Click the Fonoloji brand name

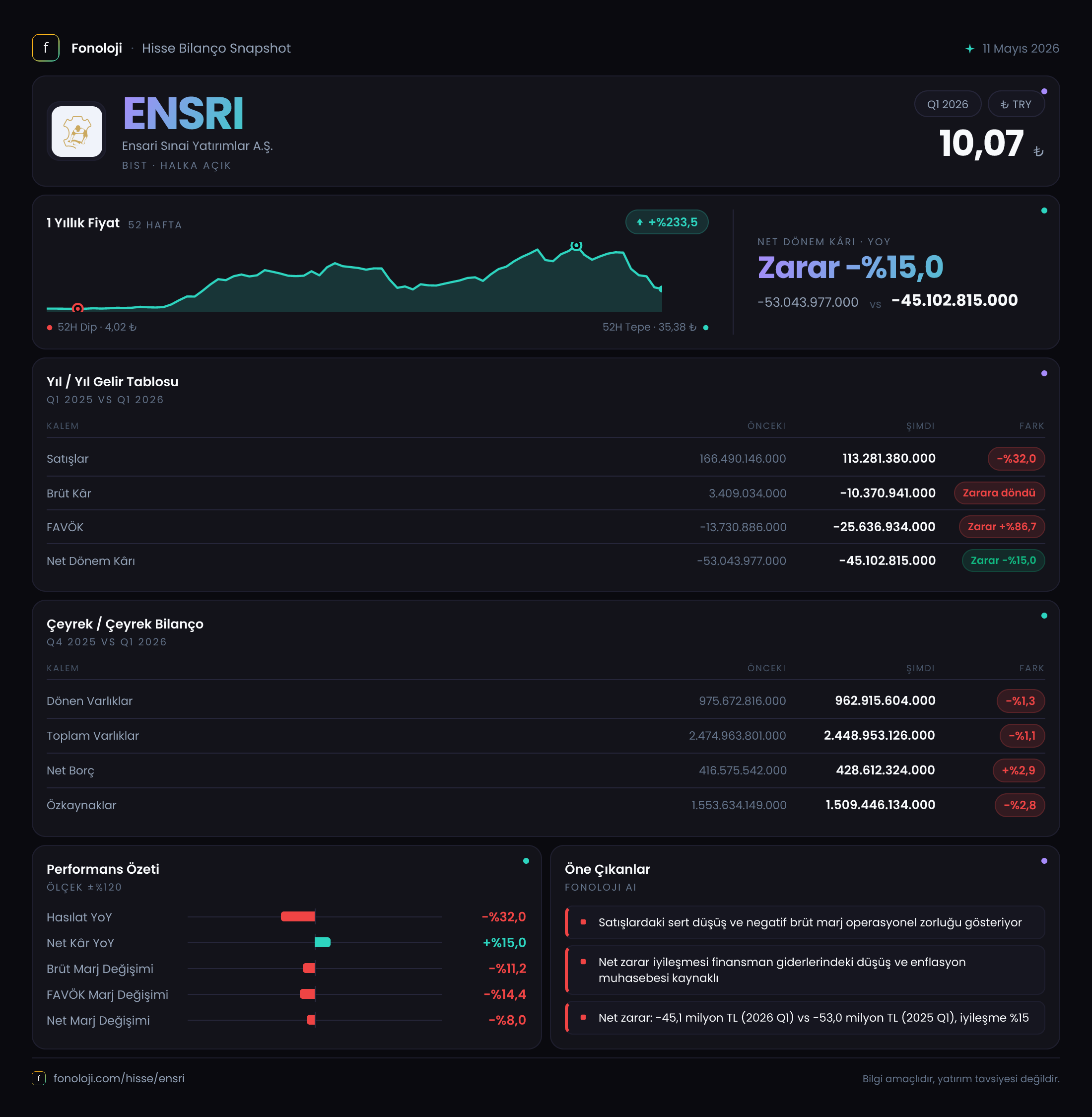(x=96, y=48)
